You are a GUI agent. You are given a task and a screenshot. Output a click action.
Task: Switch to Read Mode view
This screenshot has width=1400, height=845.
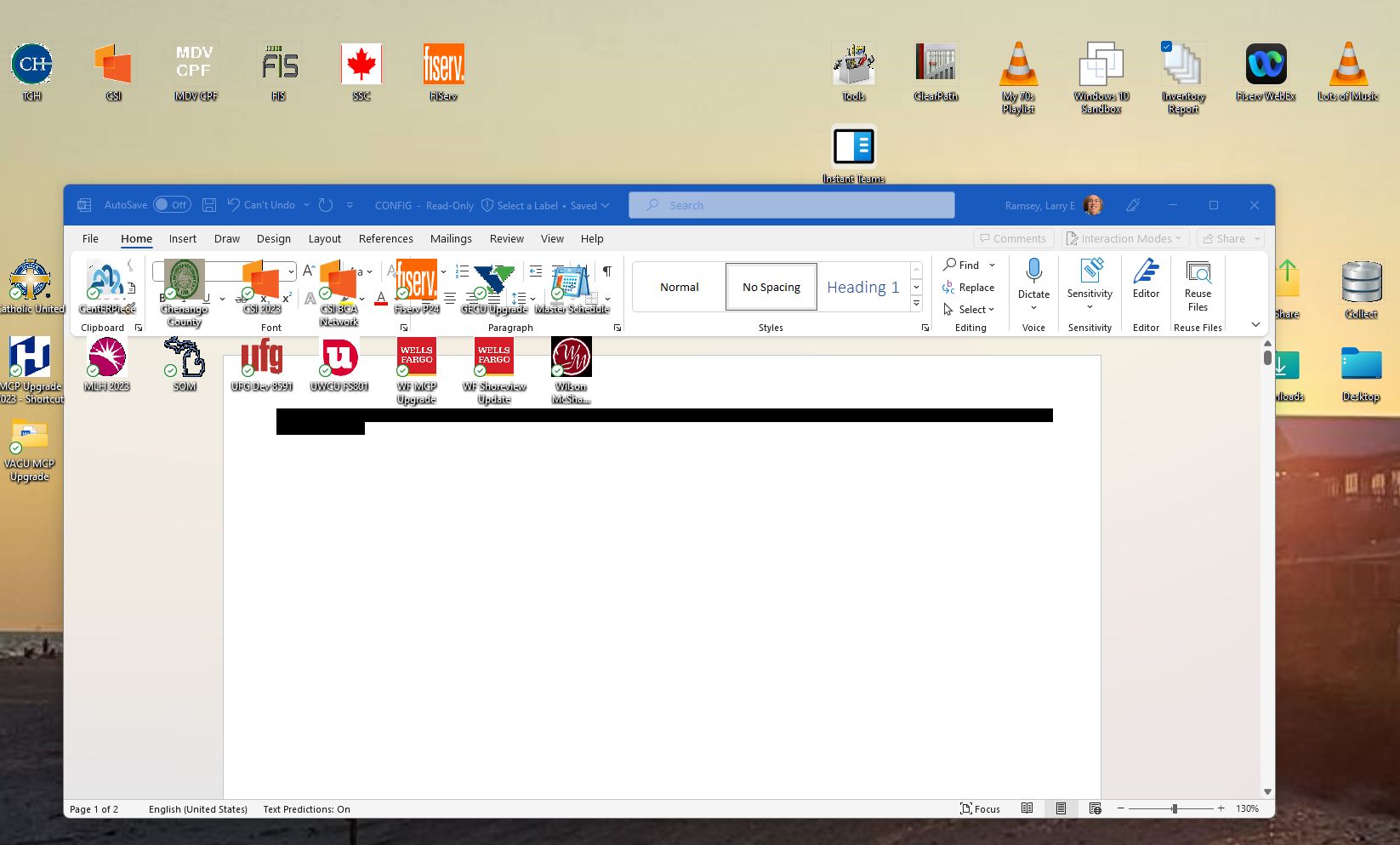(x=1027, y=808)
